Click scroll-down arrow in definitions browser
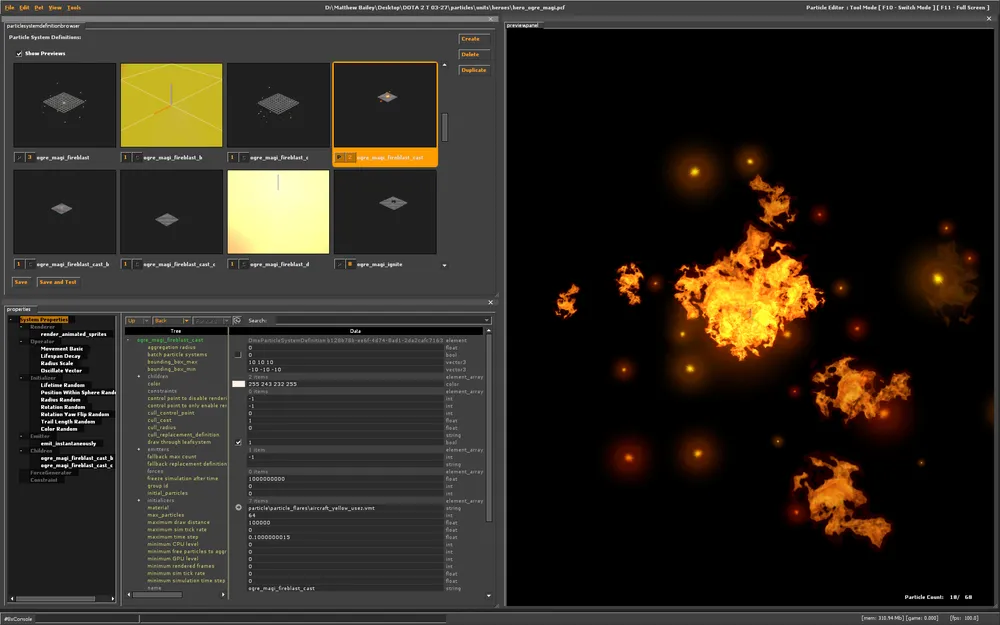The width and height of the screenshot is (1000, 625). click(444, 267)
